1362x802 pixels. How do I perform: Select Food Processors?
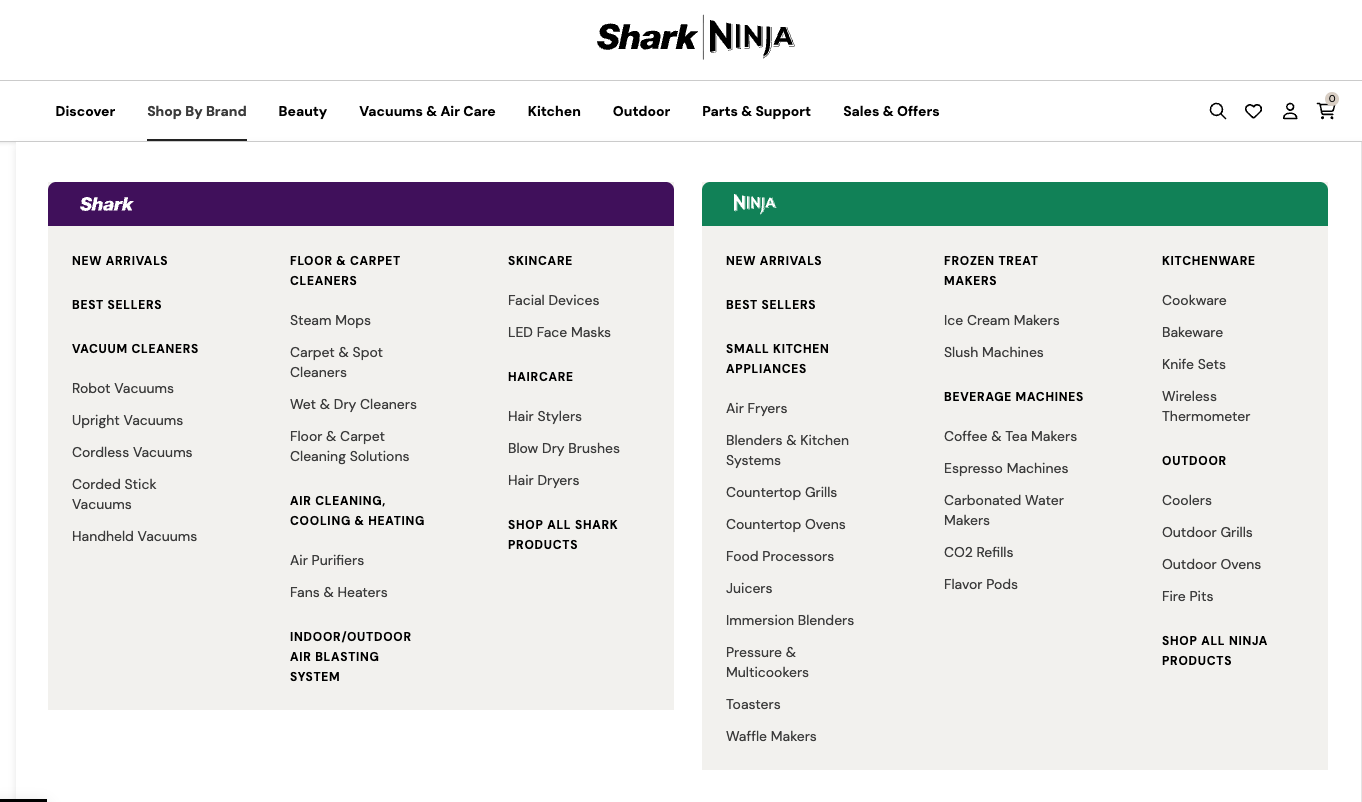pos(779,556)
